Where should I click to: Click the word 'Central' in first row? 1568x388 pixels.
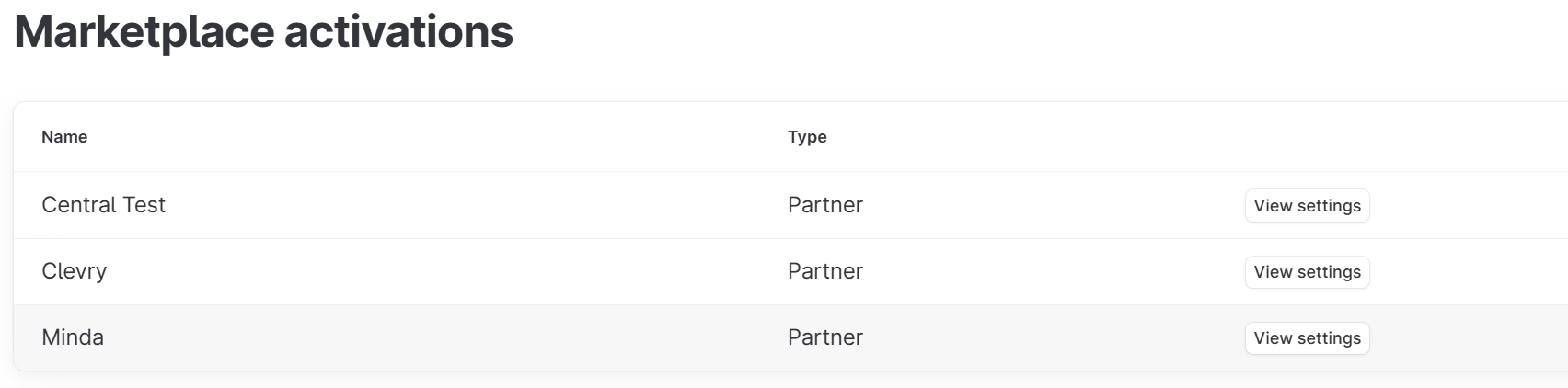click(x=79, y=205)
